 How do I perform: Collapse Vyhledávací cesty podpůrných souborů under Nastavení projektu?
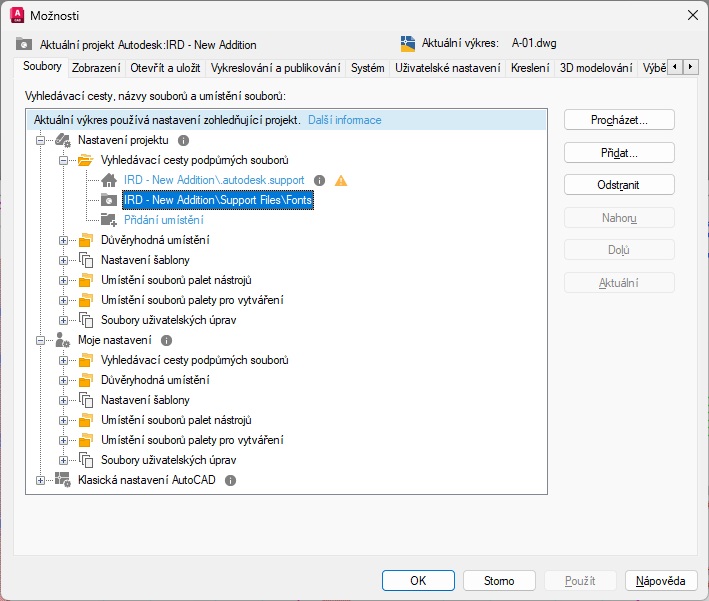pyautogui.click(x=64, y=160)
